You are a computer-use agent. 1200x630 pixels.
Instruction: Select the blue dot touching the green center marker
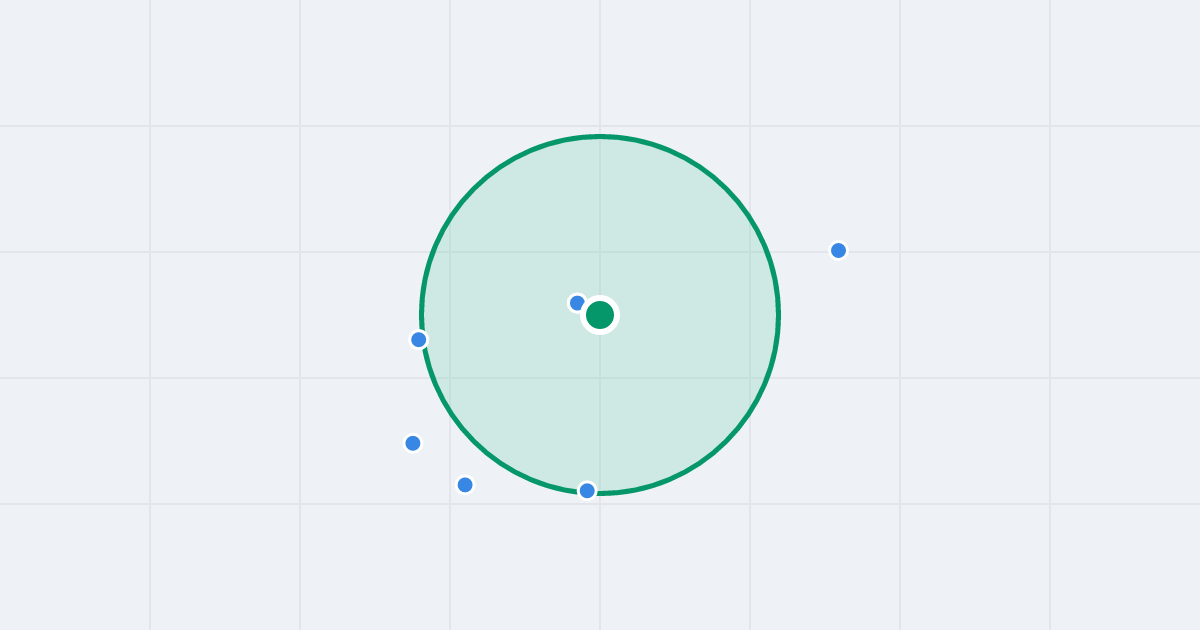(x=577, y=303)
